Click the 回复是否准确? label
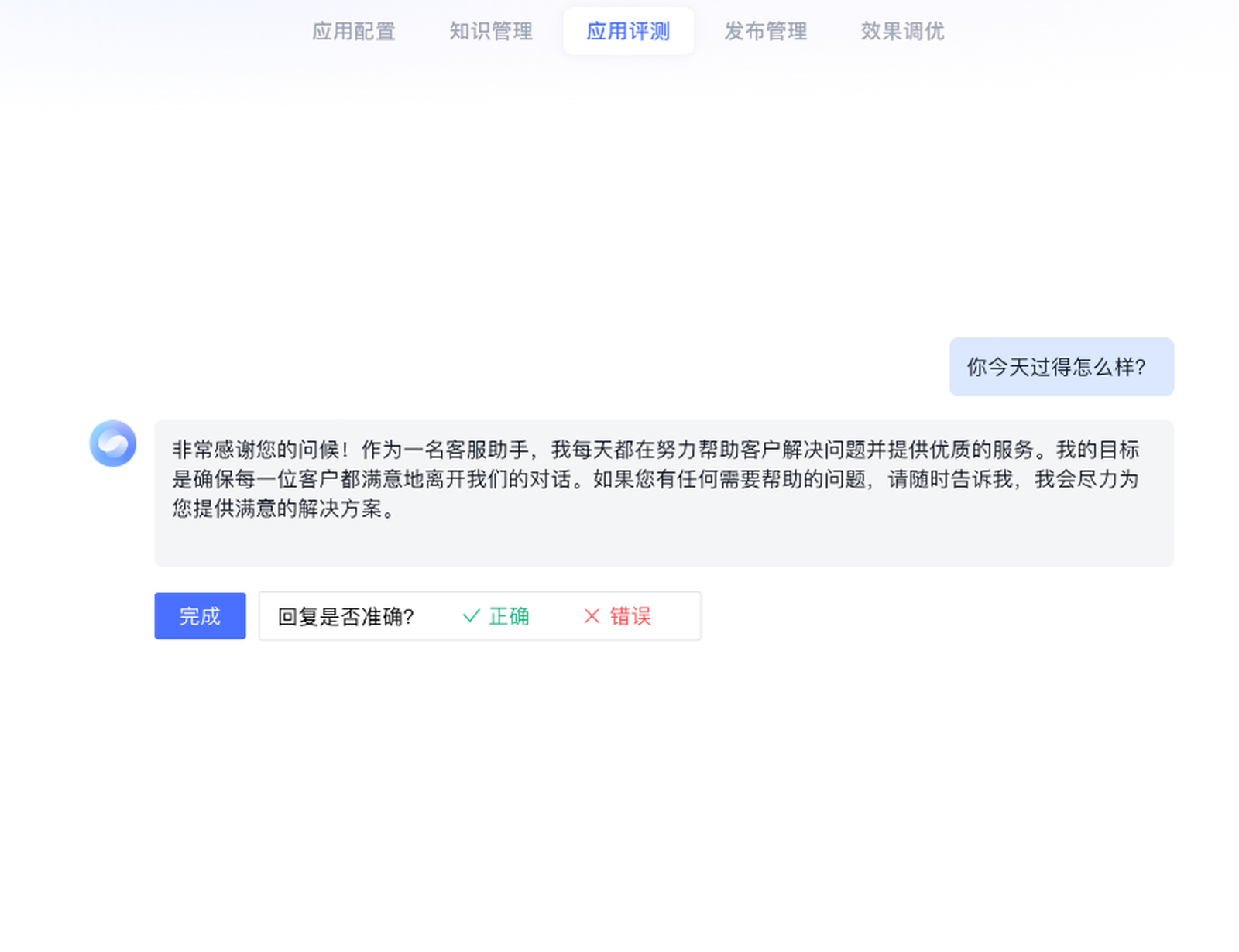 [345, 617]
